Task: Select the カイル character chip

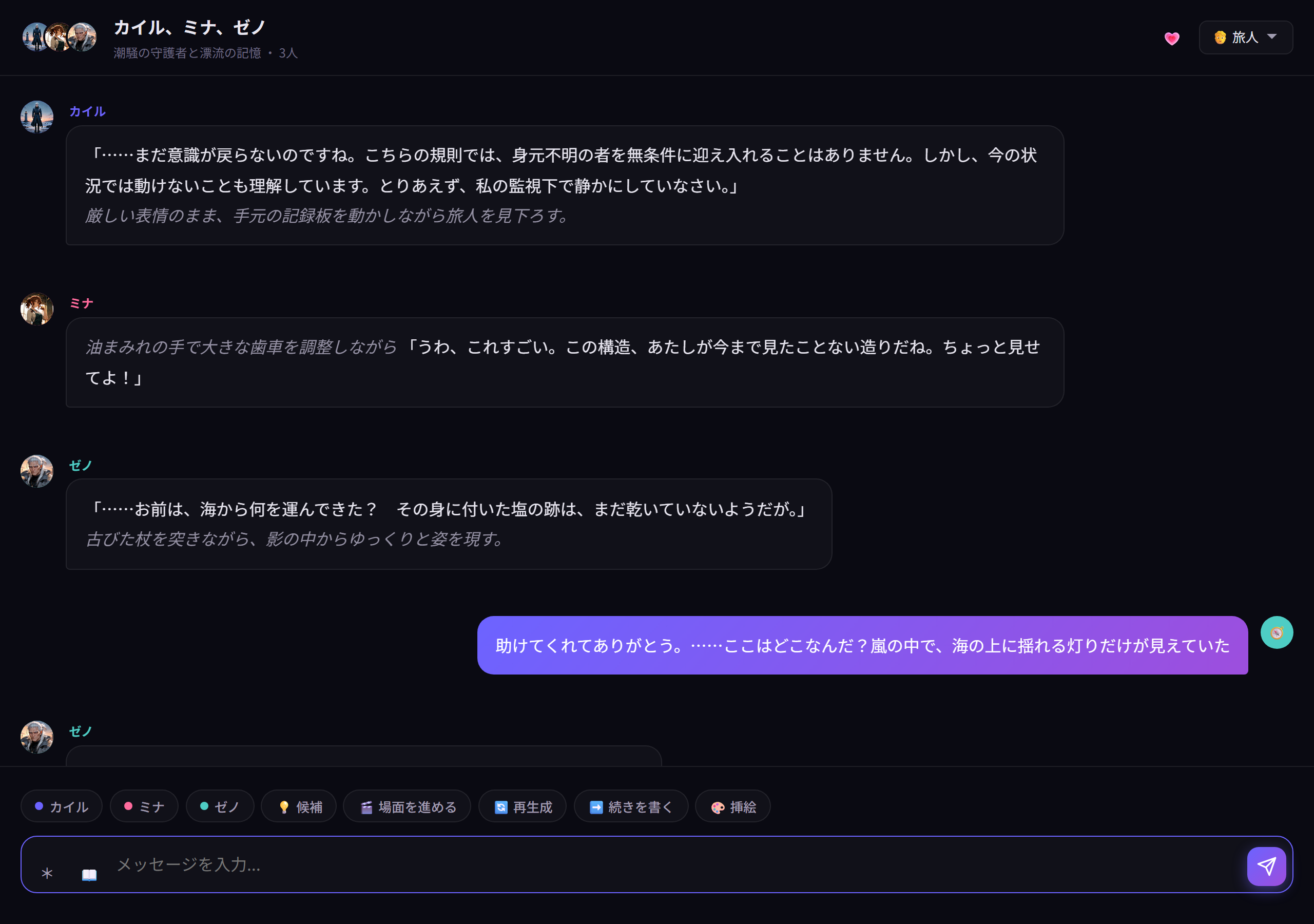Action: click(x=61, y=806)
